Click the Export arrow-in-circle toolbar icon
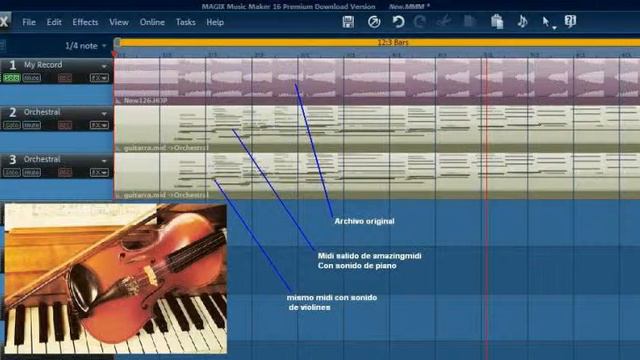This screenshot has width=640, height=360. pos(374,22)
